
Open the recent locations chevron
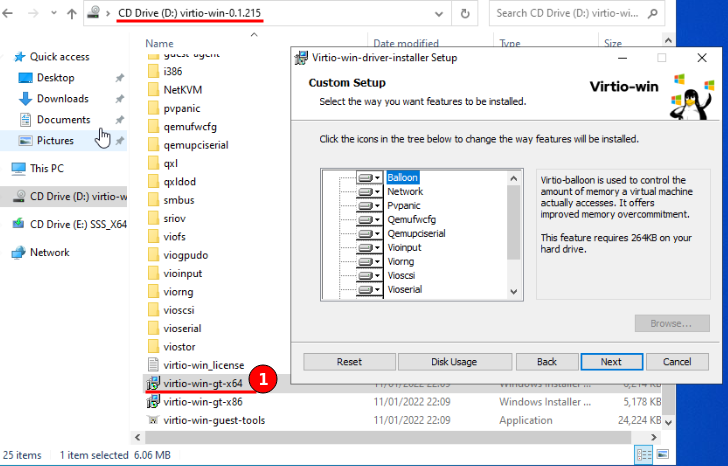pos(54,13)
